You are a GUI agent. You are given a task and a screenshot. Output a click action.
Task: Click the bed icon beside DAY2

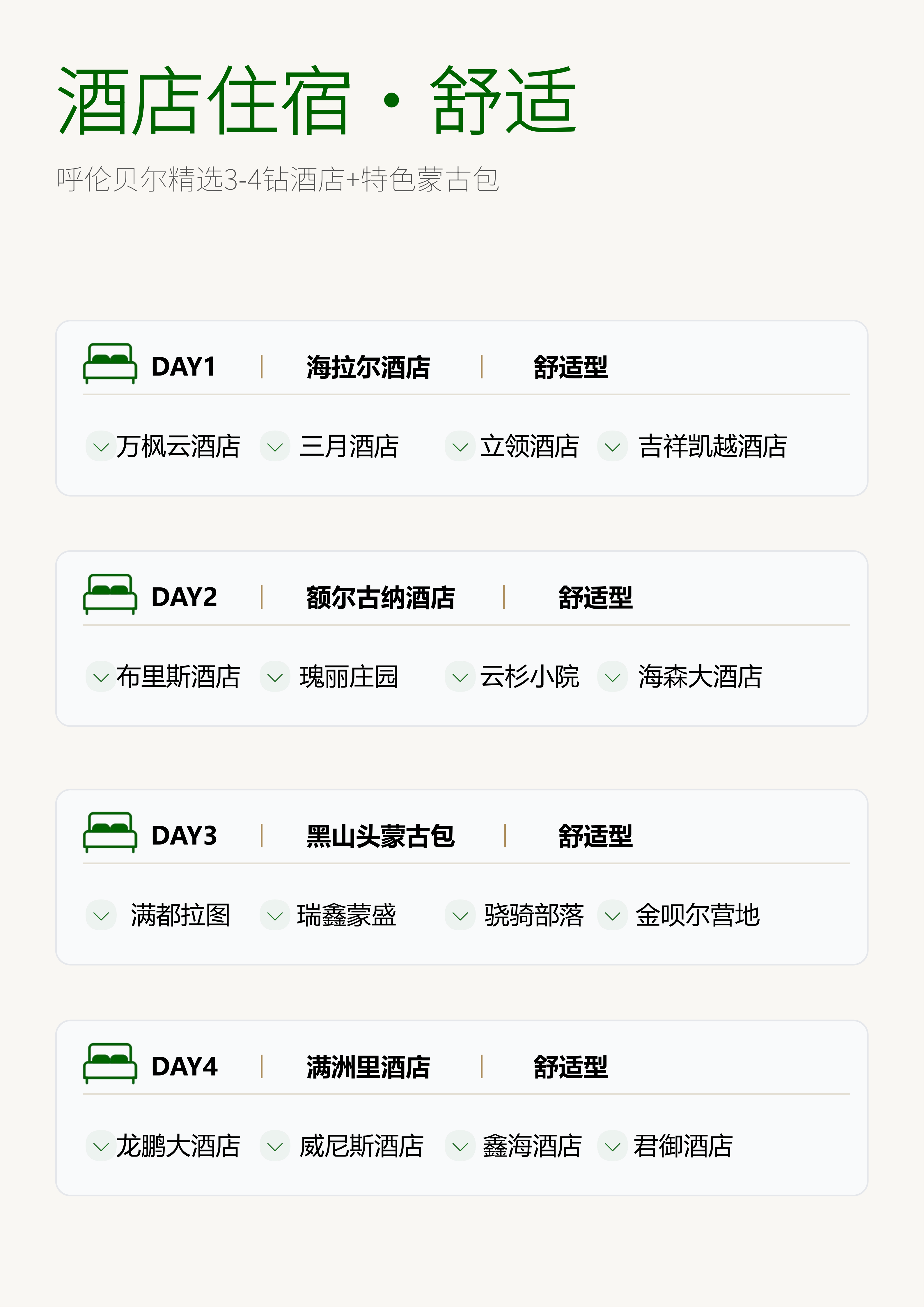tap(110, 594)
